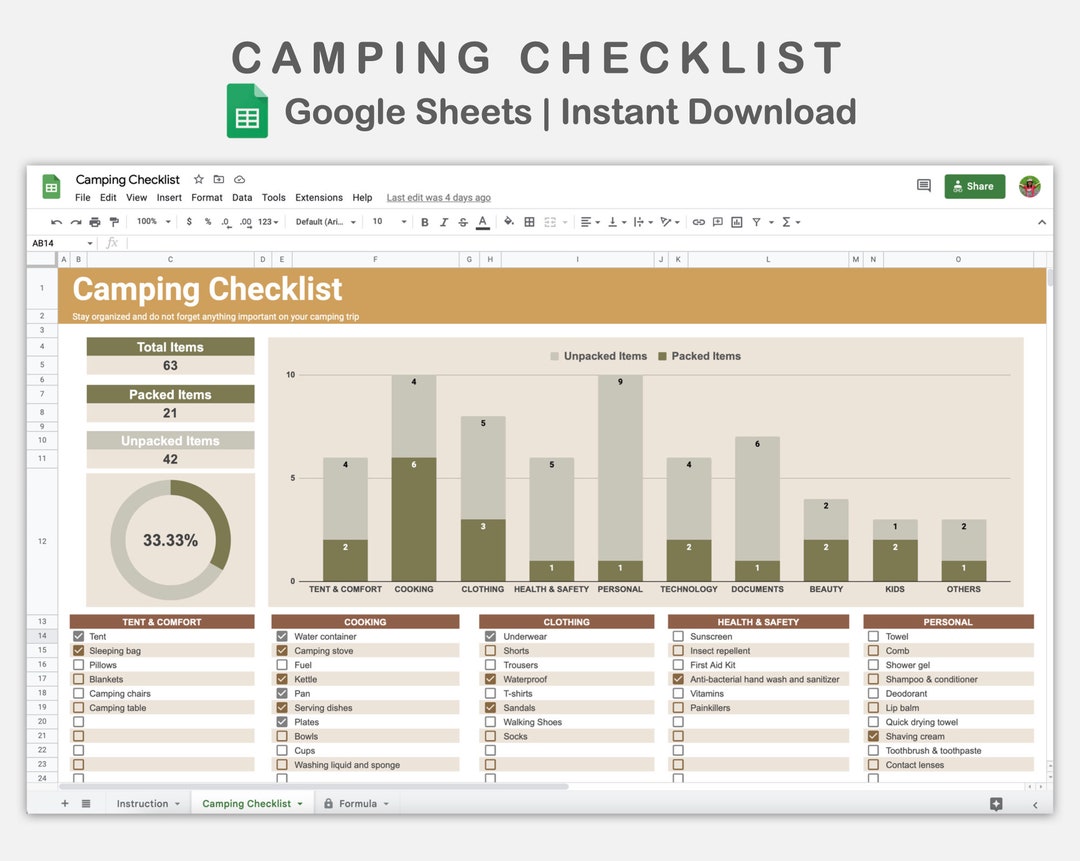Check the Blankets checkbox
This screenshot has width=1080, height=861.
78,678
